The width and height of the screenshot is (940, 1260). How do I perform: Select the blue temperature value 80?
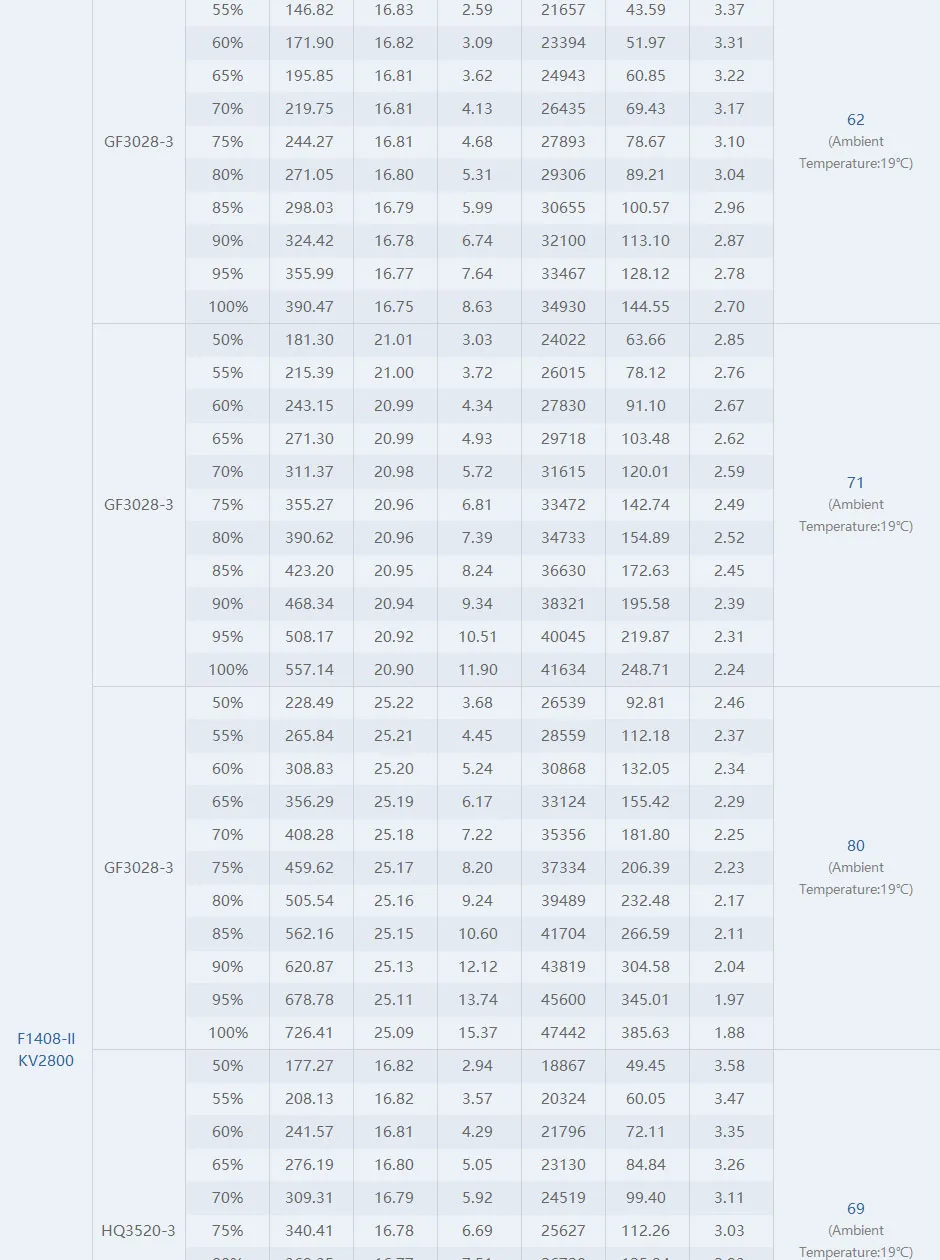click(855, 846)
